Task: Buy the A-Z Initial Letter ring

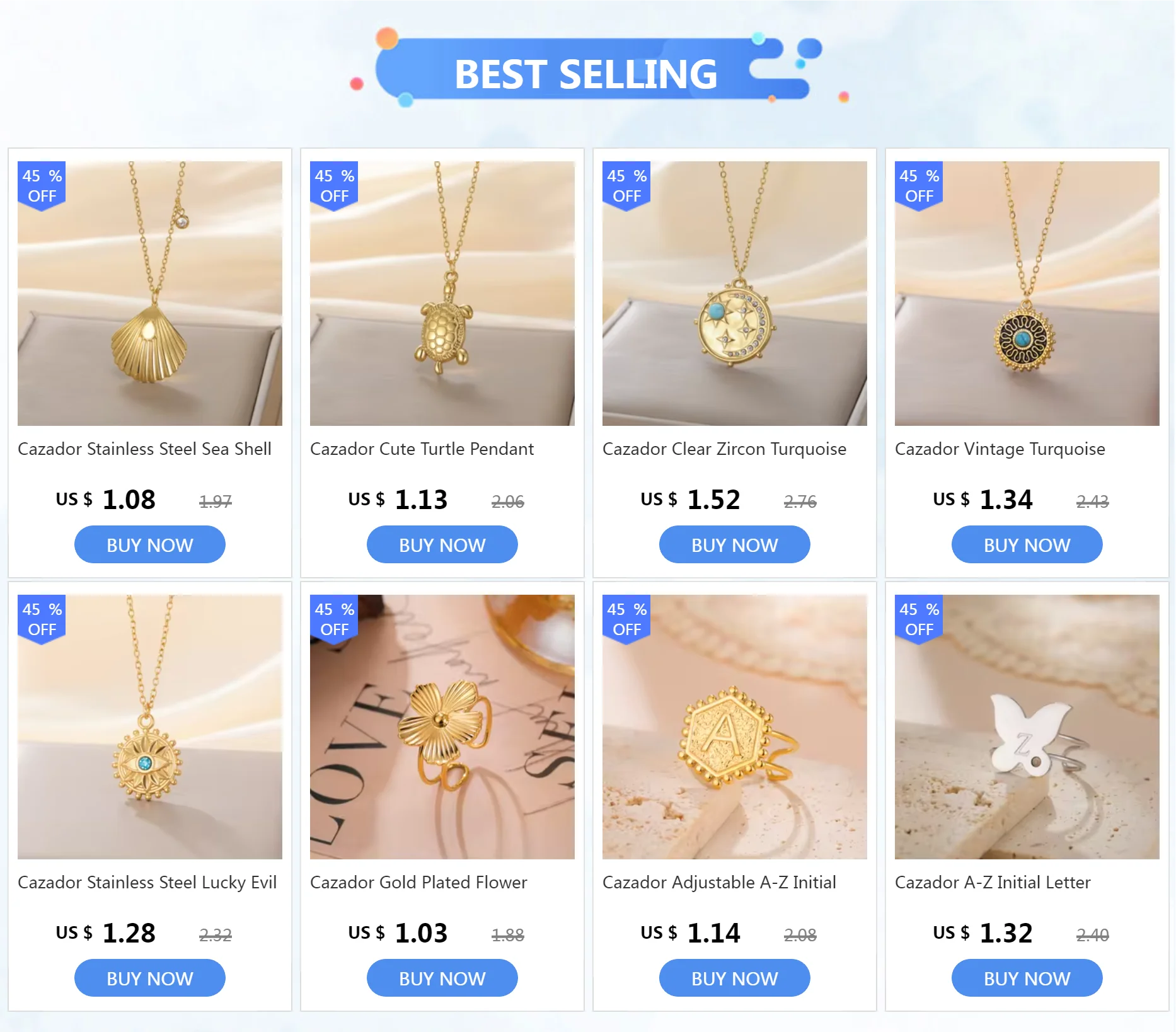Action: coord(1027,978)
